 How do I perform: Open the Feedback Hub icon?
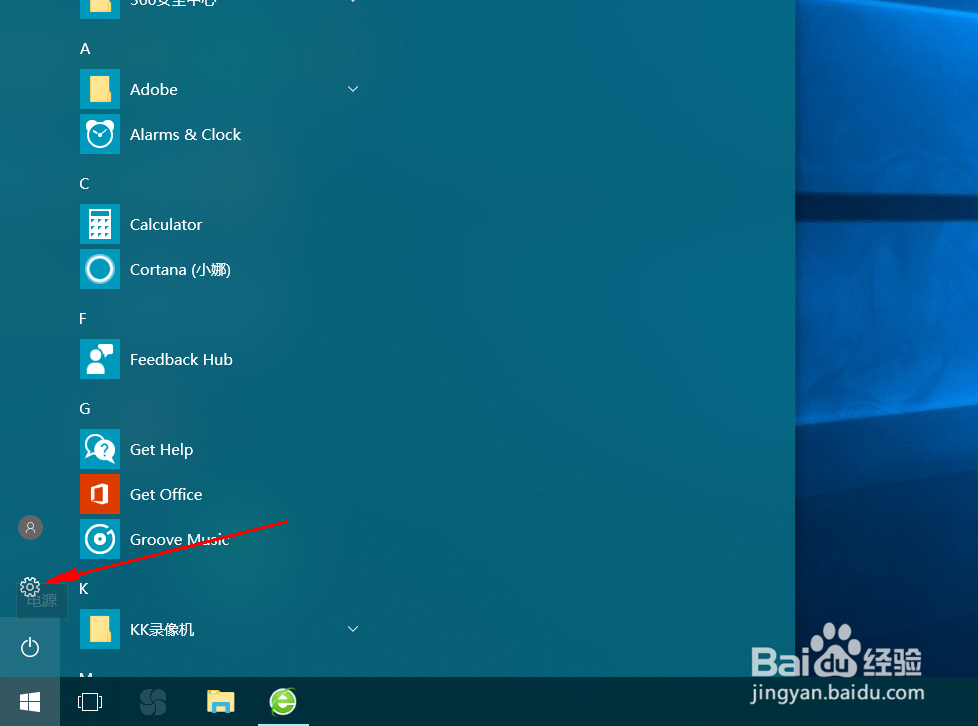tap(100, 359)
